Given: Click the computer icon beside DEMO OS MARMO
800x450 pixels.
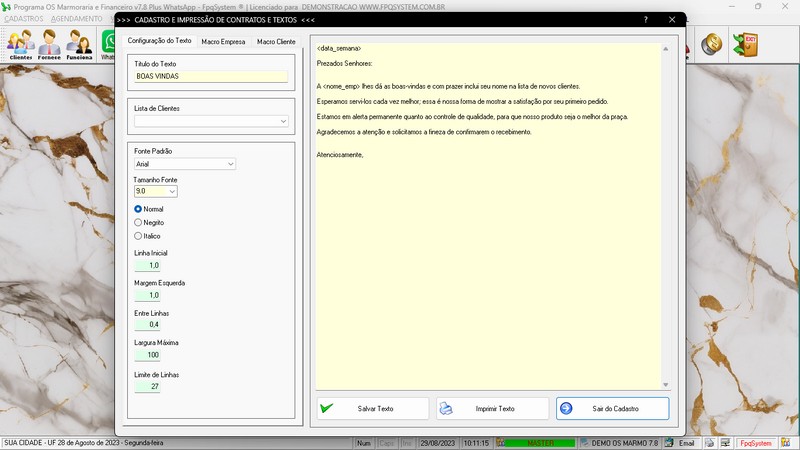Looking at the screenshot, I should [584, 443].
